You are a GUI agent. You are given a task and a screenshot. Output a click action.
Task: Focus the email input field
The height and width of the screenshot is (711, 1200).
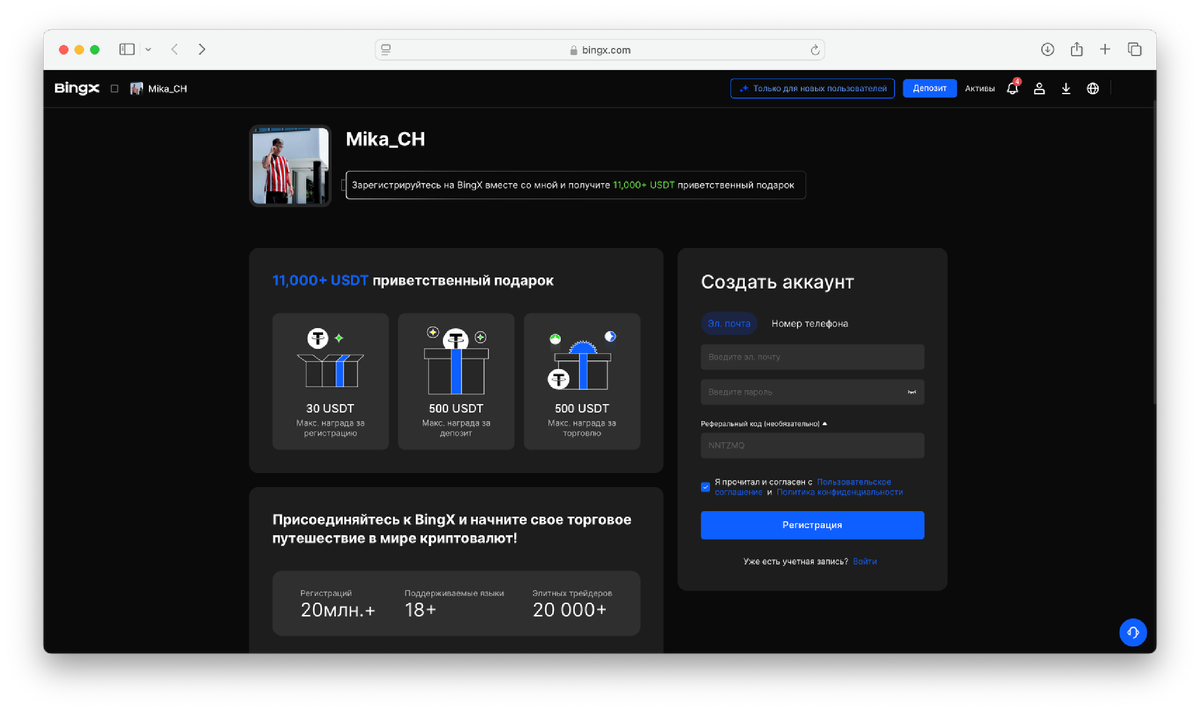(x=812, y=357)
